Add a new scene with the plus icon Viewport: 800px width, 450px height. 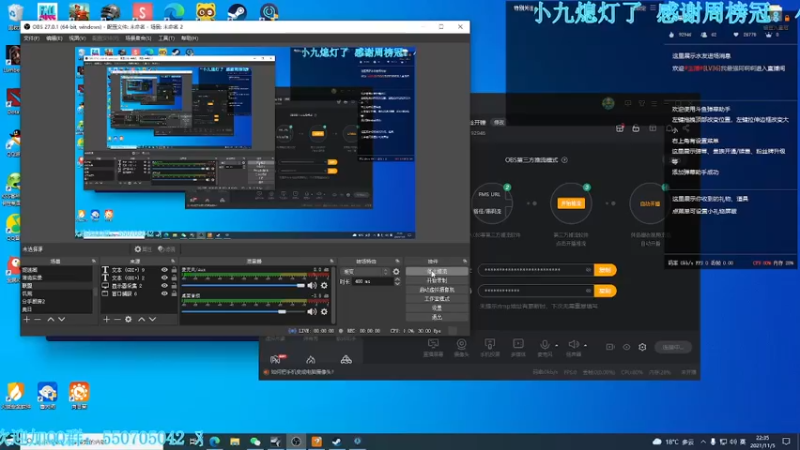pos(27,319)
